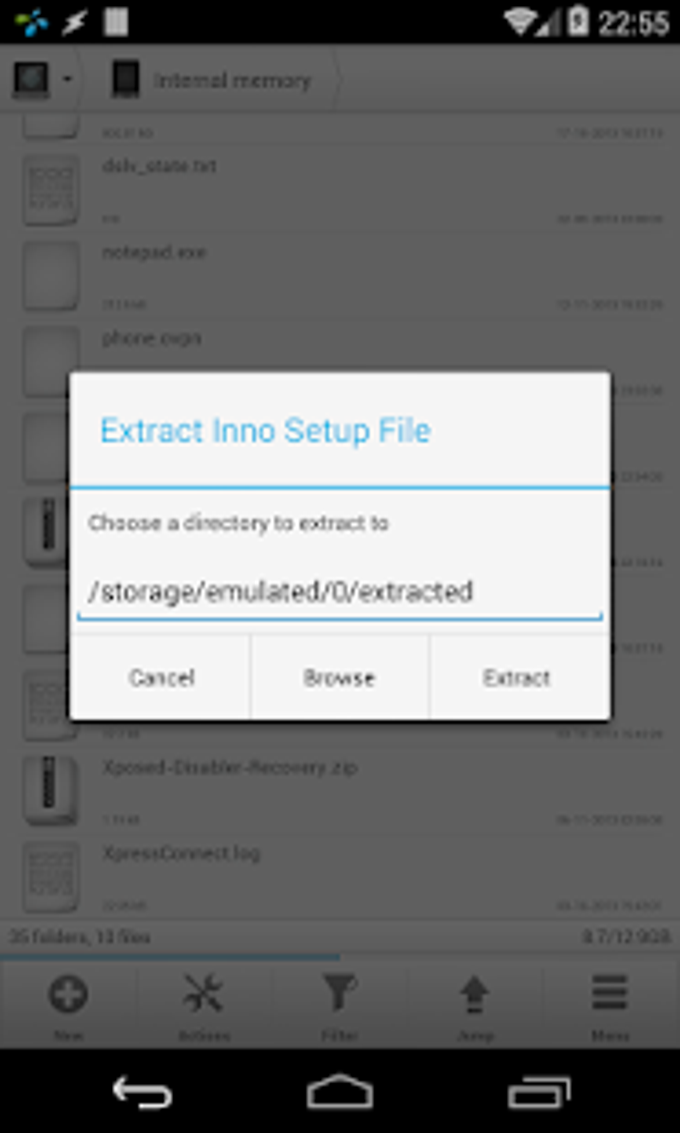Select the Xposed-Disabler-Recovery.zip file
The width and height of the screenshot is (680, 1133).
tap(340, 792)
